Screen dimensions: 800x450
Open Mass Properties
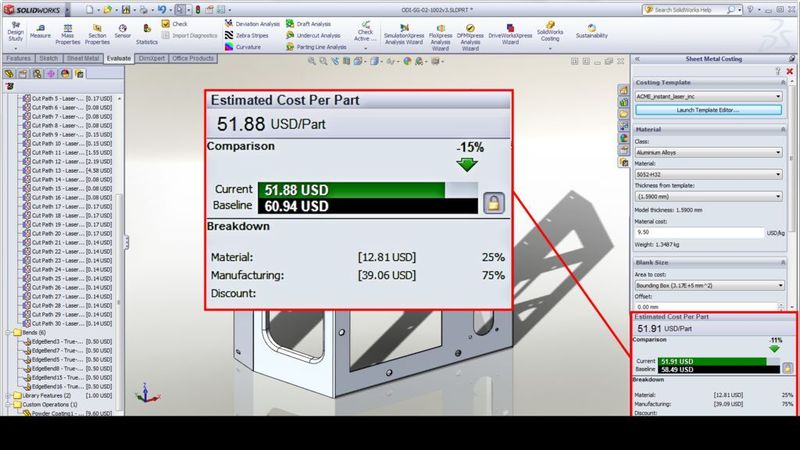pos(67,34)
